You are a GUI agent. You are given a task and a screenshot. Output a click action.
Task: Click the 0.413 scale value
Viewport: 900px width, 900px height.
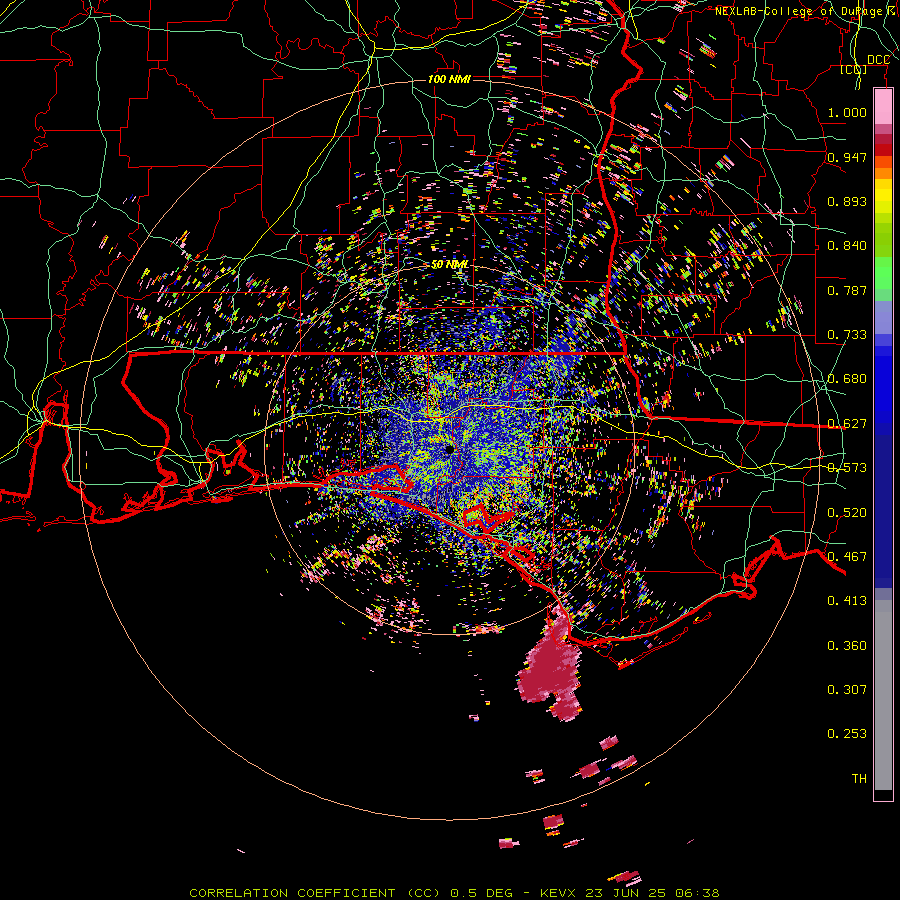coord(847,601)
